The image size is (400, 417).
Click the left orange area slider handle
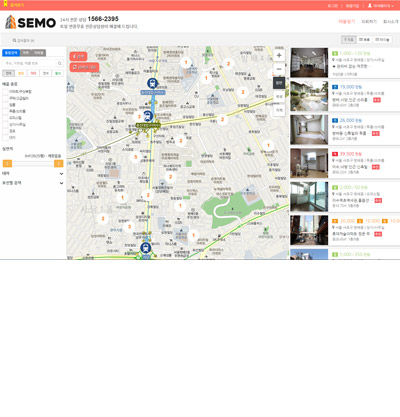(7, 163)
